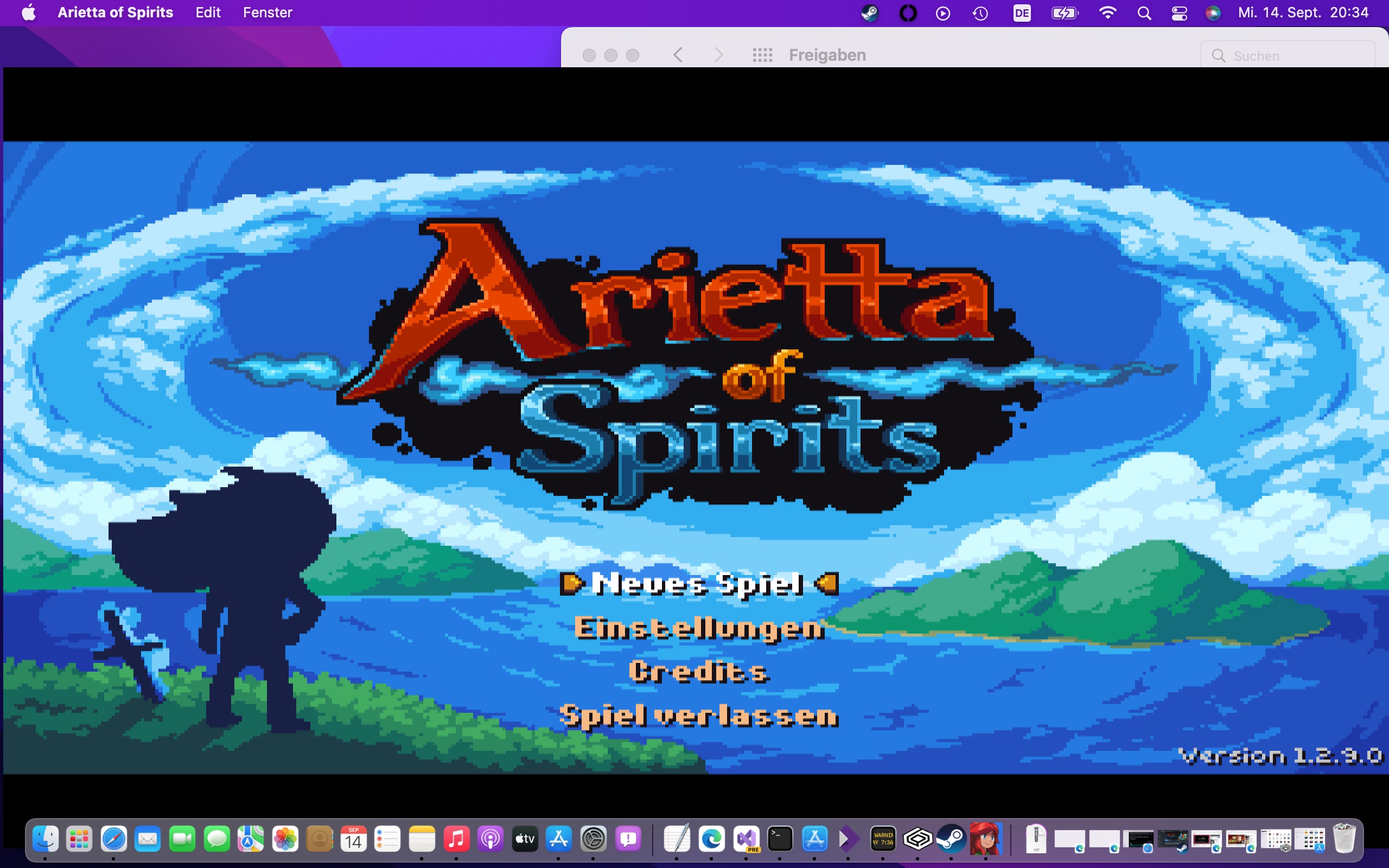1389x868 pixels.
Task: Open Calendar showing SEP 14 in Dock
Action: (354, 839)
